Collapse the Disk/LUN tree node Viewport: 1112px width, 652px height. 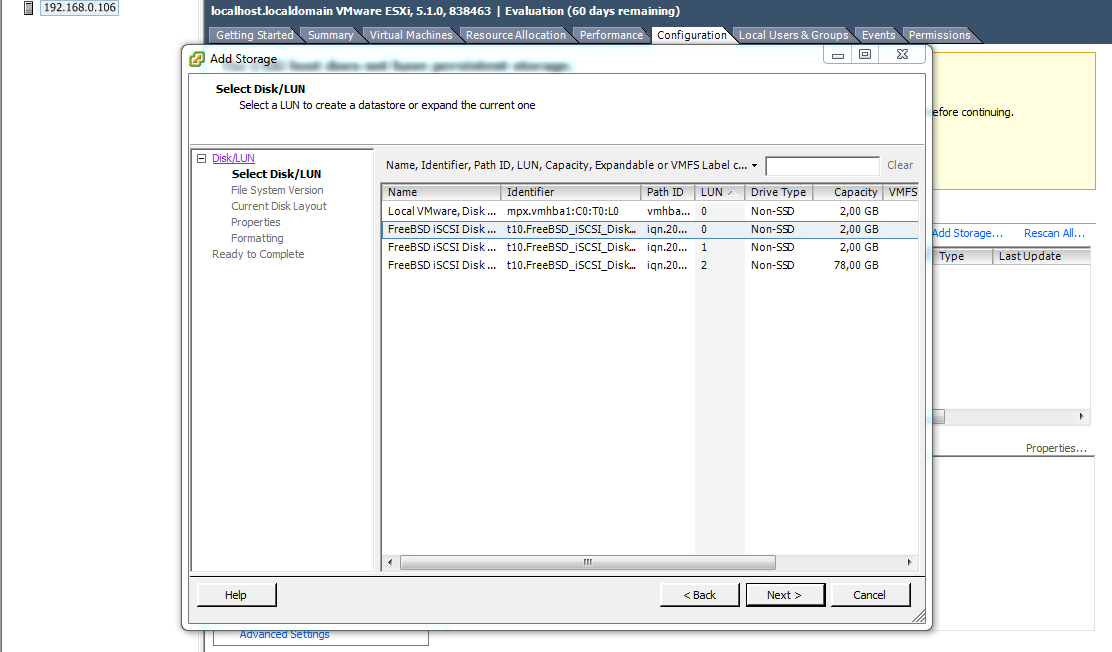click(201, 158)
